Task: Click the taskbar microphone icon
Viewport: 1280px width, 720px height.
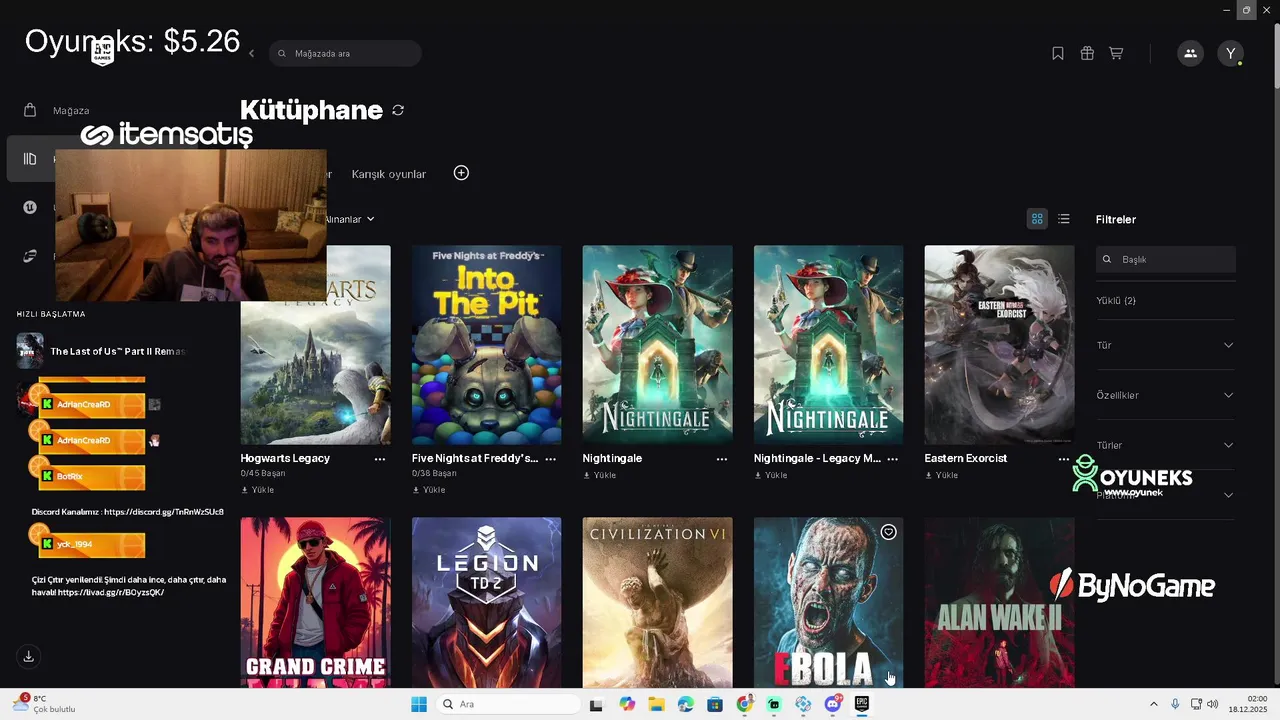Action: pos(1175,704)
